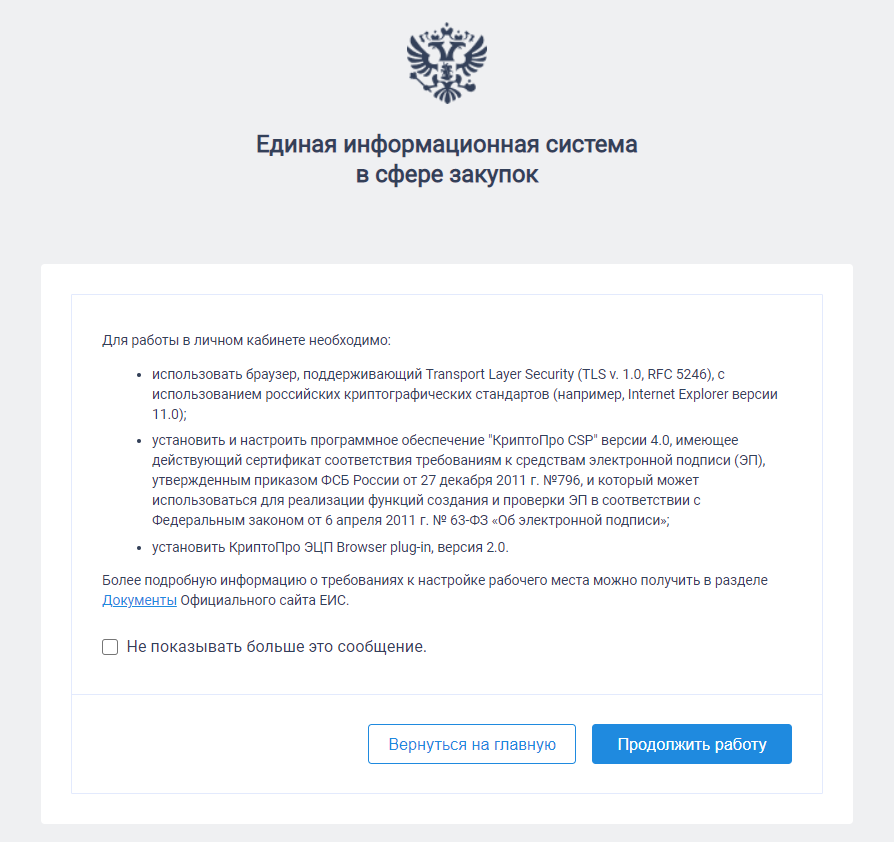This screenshot has height=842, width=894.
Task: Click the text "Официального сайта ЕИС"
Action: [264, 601]
